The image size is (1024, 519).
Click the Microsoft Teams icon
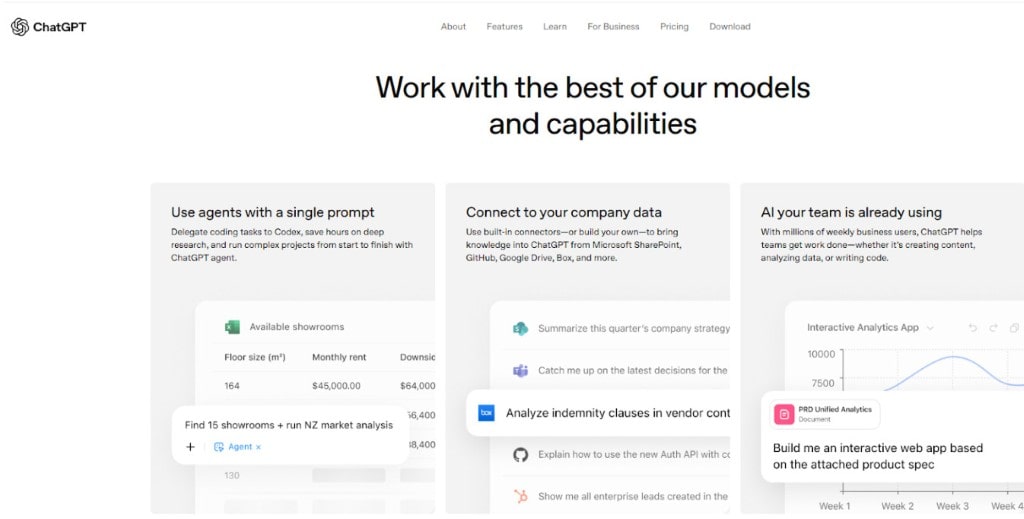(520, 370)
